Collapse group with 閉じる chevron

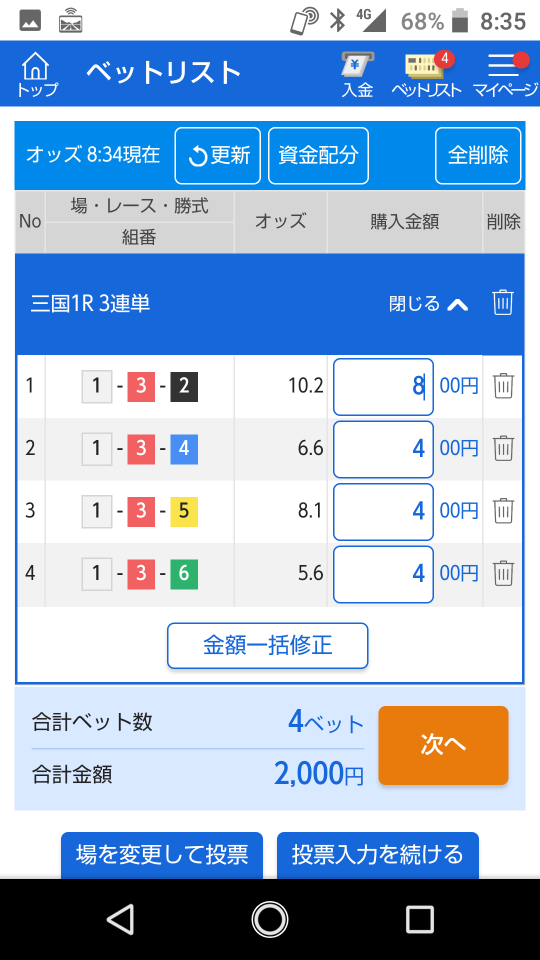[429, 304]
